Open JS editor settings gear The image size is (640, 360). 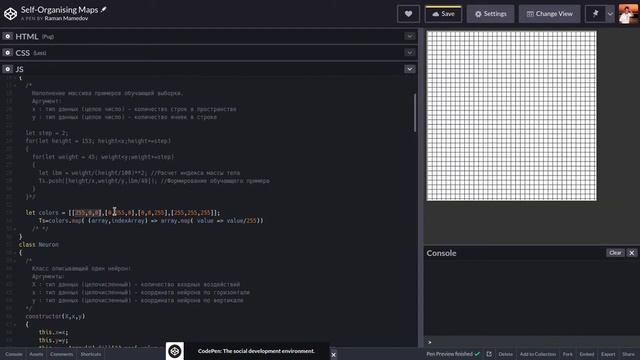pos(7,69)
